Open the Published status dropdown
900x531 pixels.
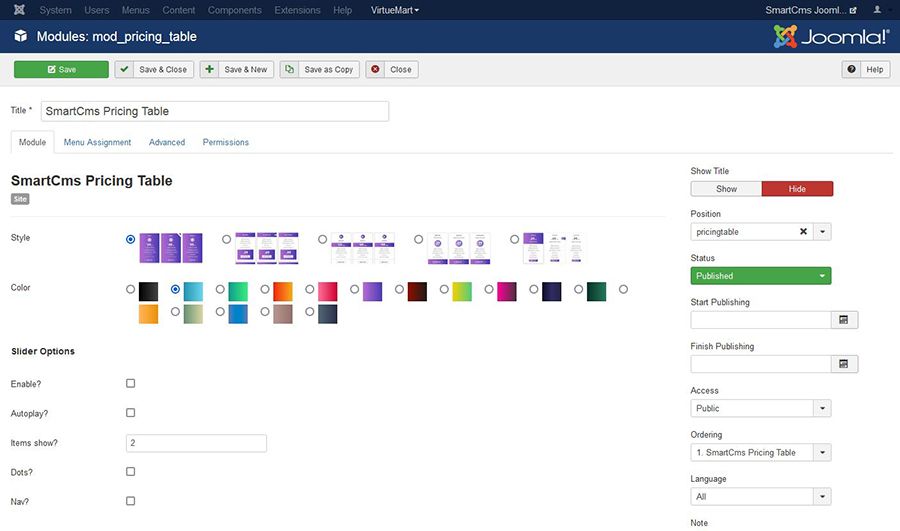tap(761, 276)
